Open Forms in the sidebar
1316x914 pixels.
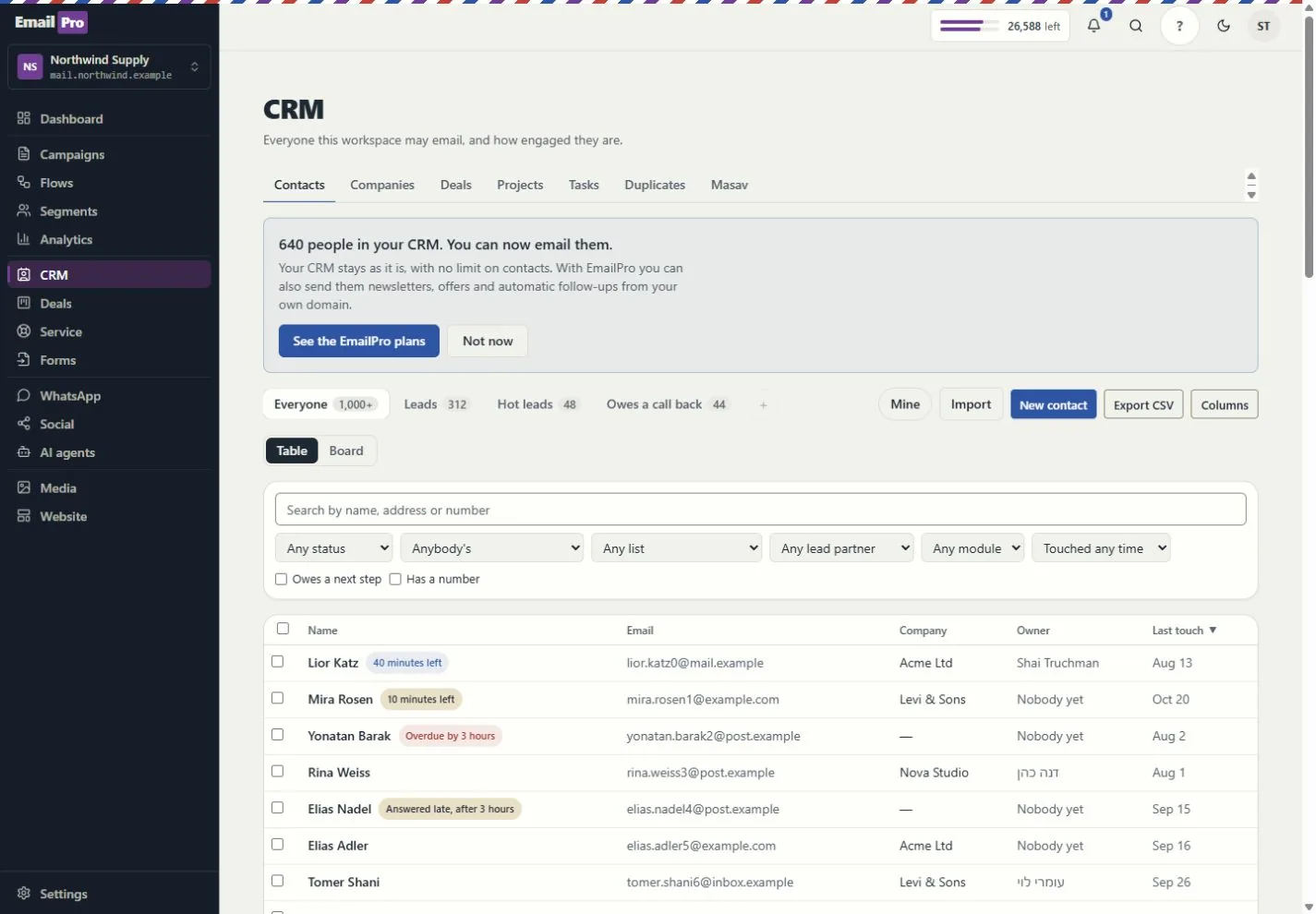point(109,360)
